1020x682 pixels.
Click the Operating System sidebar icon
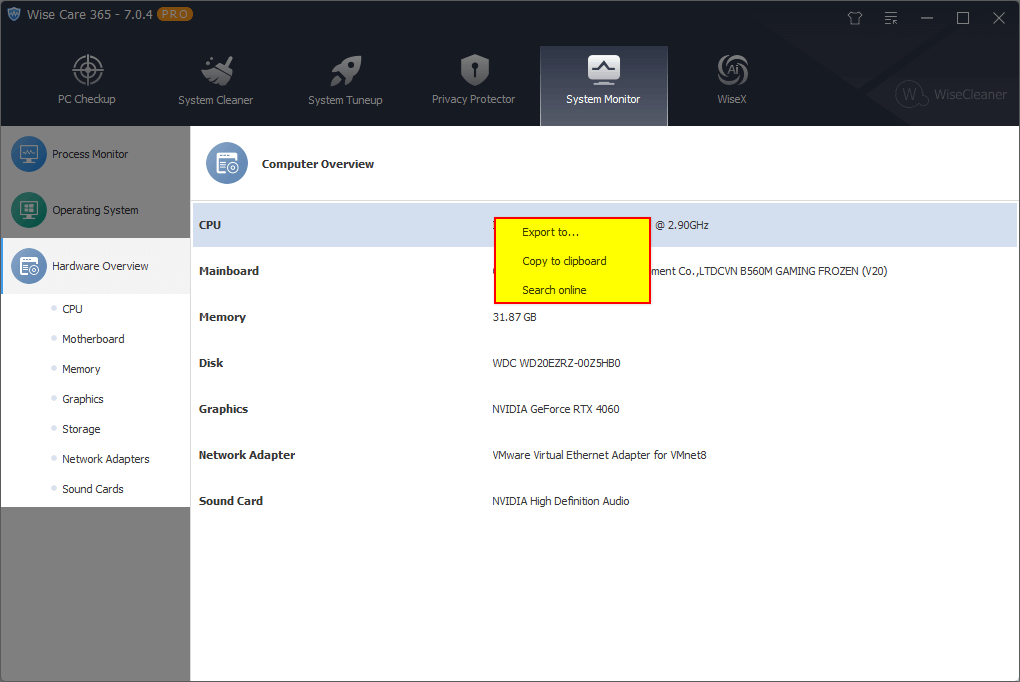(29, 210)
